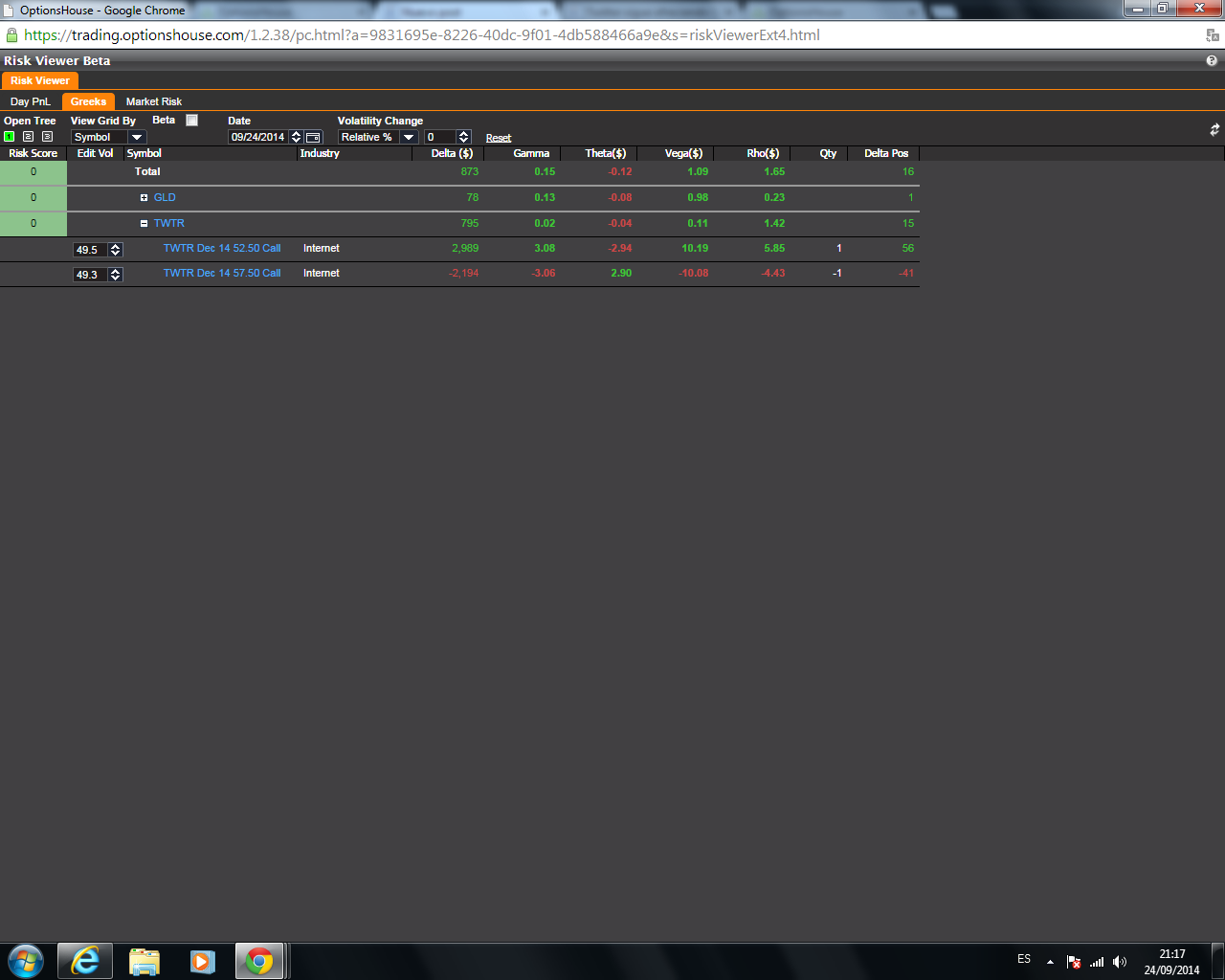Collapse the TWTR tree row

coord(145,224)
